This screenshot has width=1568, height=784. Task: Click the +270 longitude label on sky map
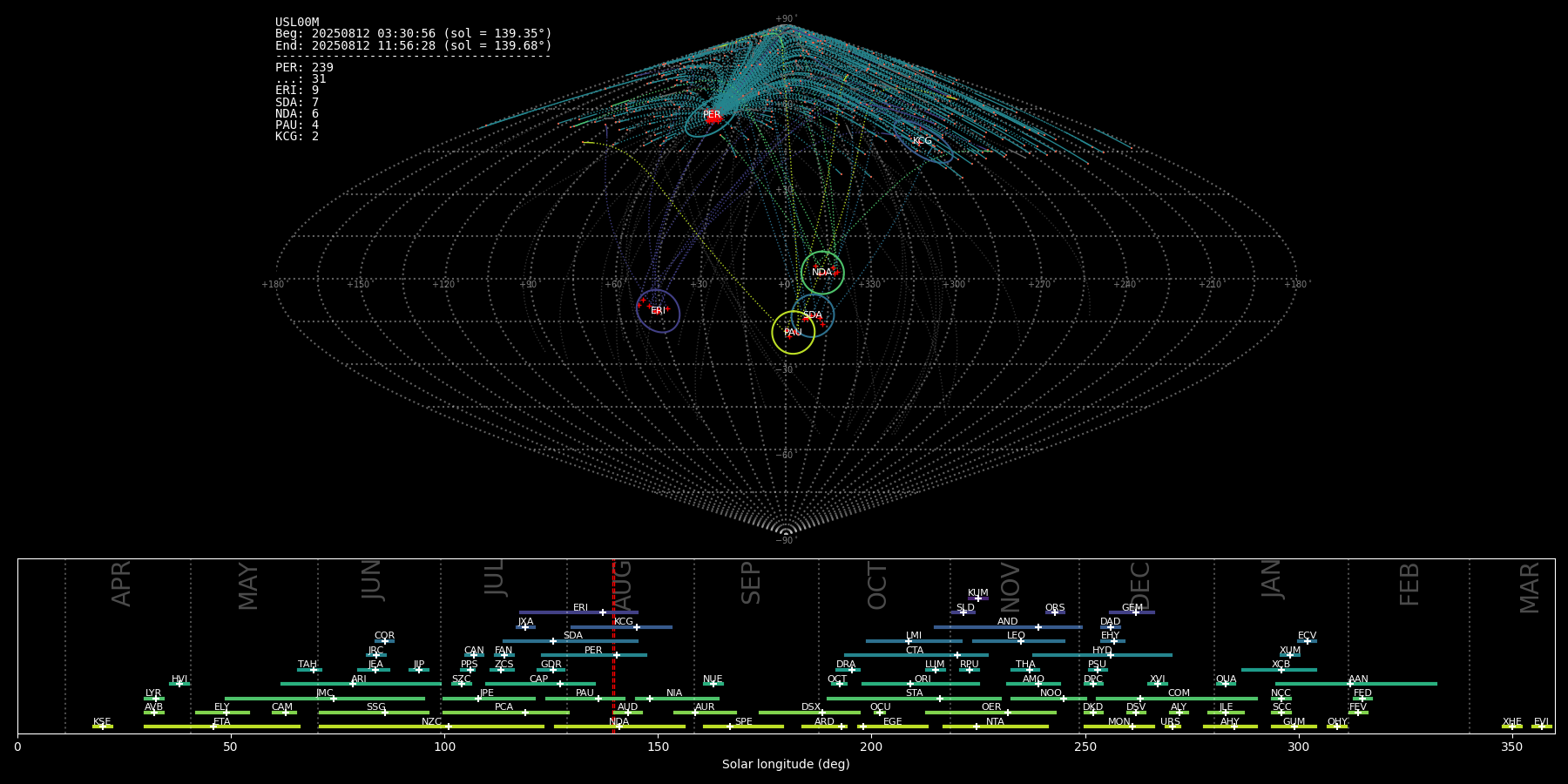tap(1039, 285)
